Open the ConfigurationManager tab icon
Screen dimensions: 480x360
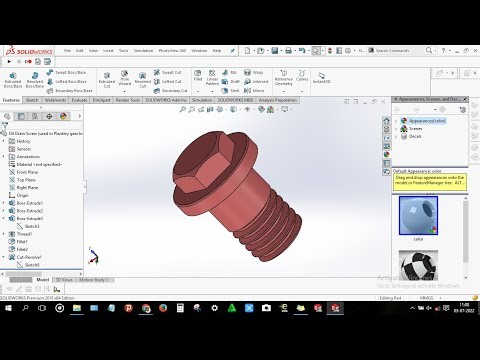pos(35,116)
